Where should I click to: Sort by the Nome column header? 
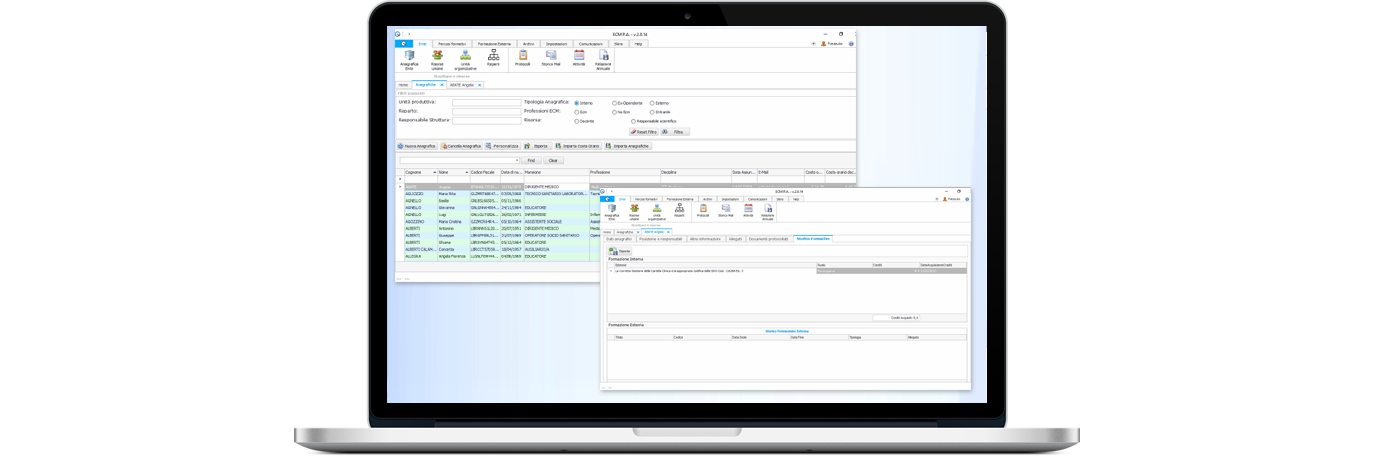pos(453,173)
